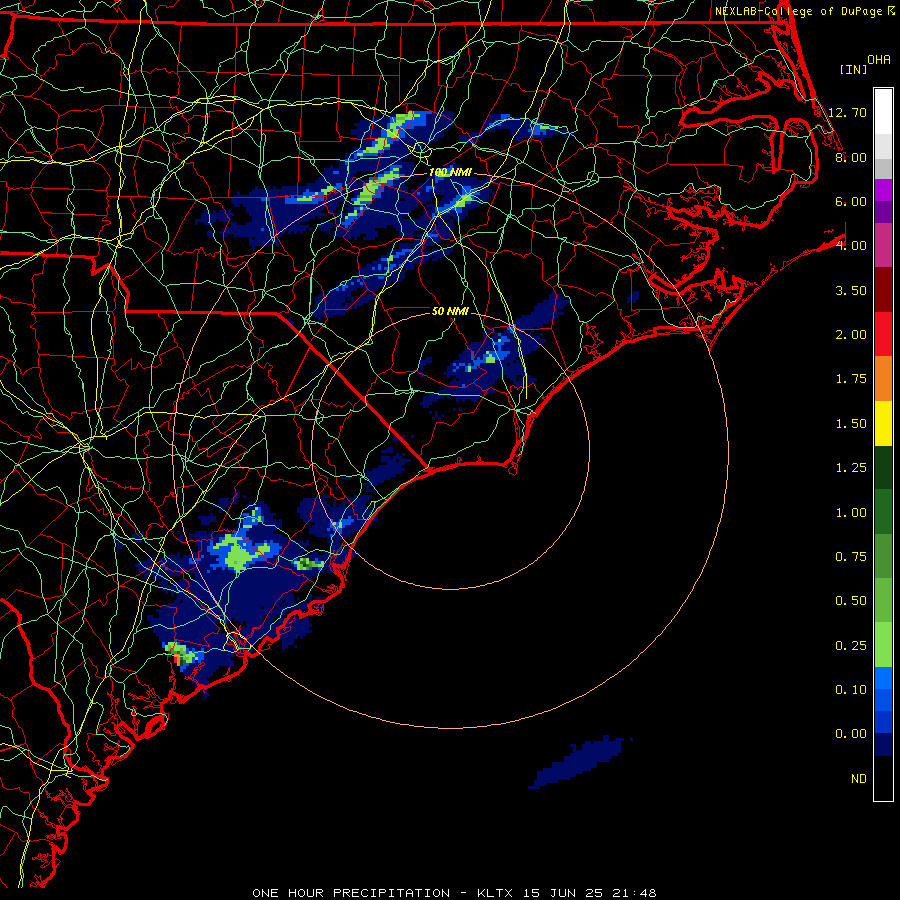Pick the orange swatch in the color scale

point(883,379)
